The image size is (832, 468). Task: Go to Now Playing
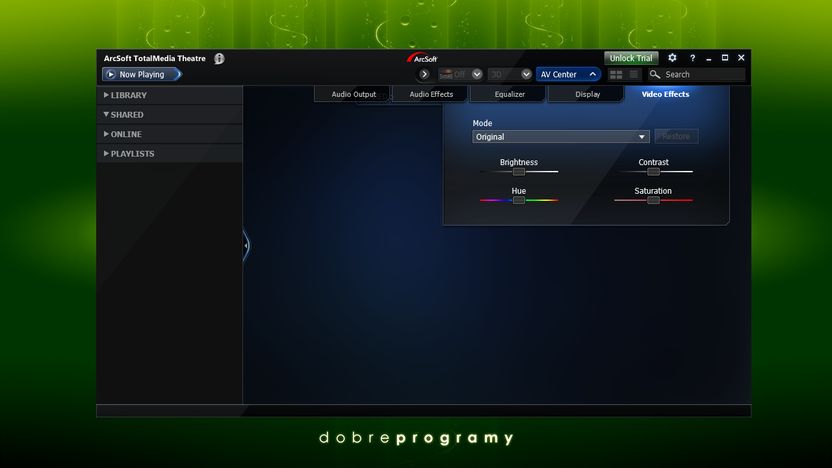(142, 74)
